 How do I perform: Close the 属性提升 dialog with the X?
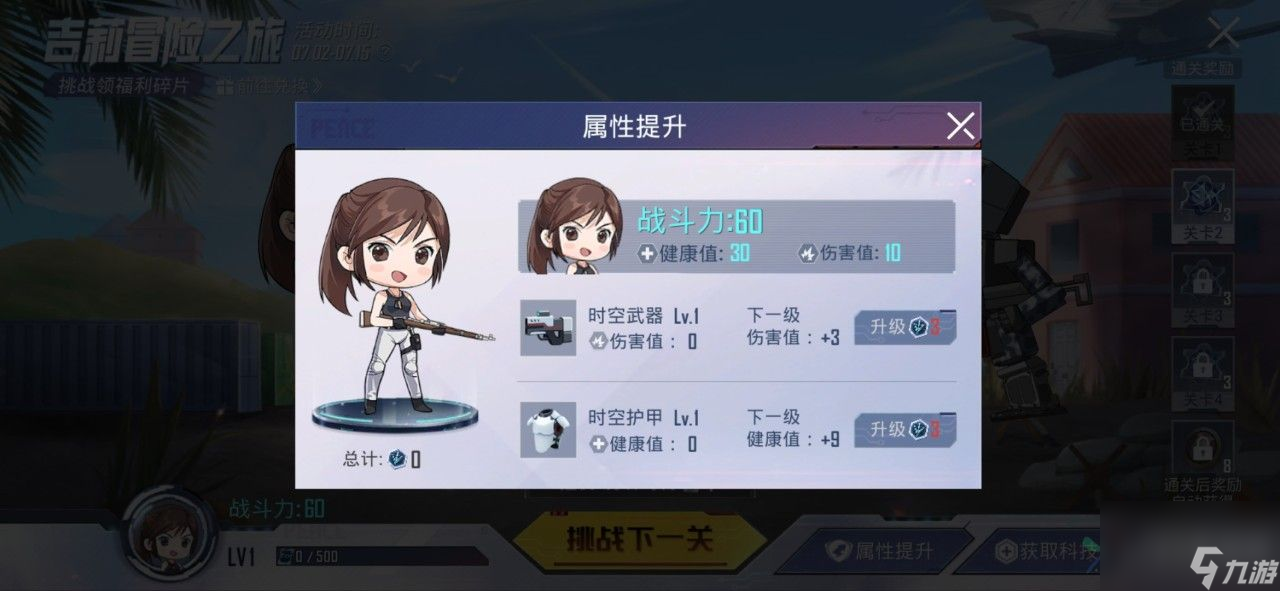pyautogui.click(x=960, y=126)
